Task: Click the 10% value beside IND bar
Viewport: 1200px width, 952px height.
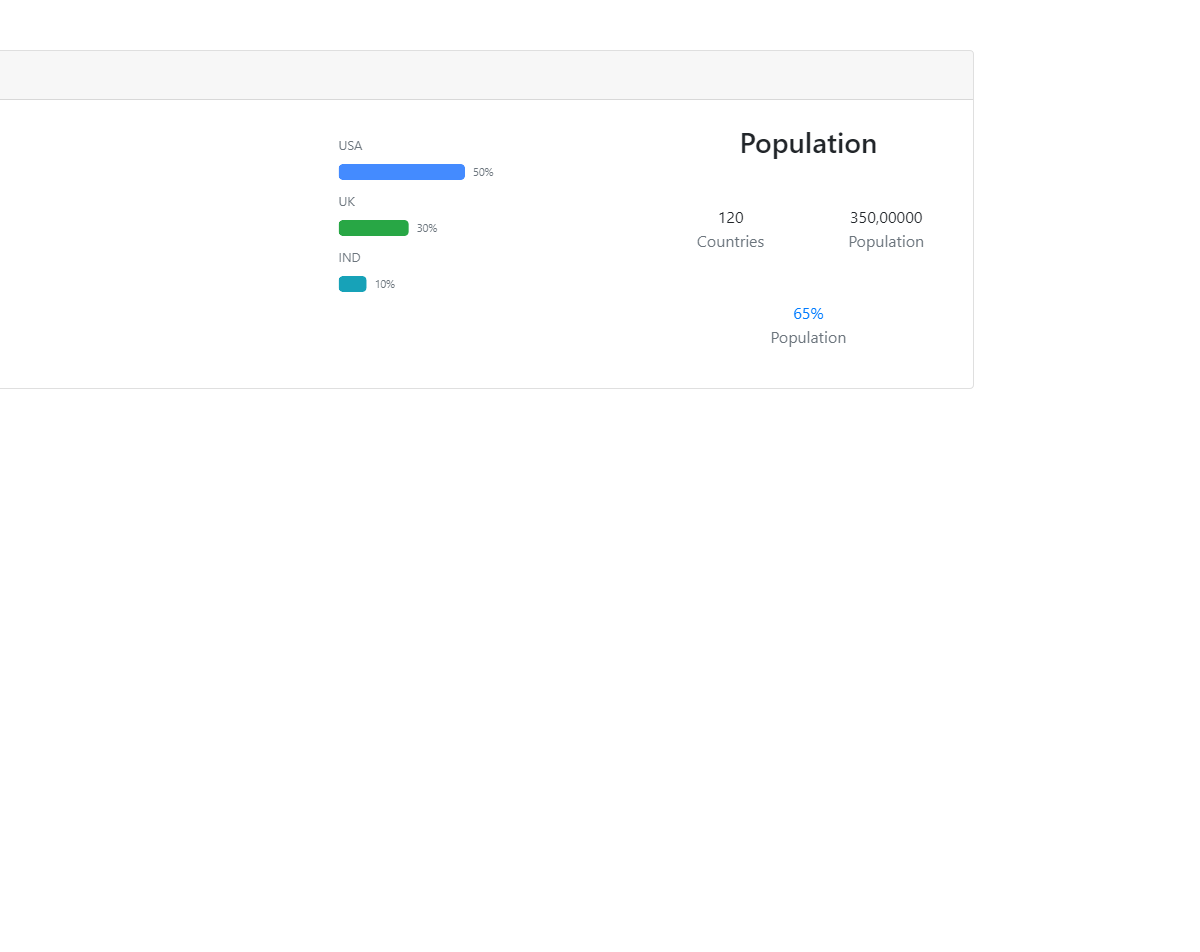Action: click(x=385, y=284)
